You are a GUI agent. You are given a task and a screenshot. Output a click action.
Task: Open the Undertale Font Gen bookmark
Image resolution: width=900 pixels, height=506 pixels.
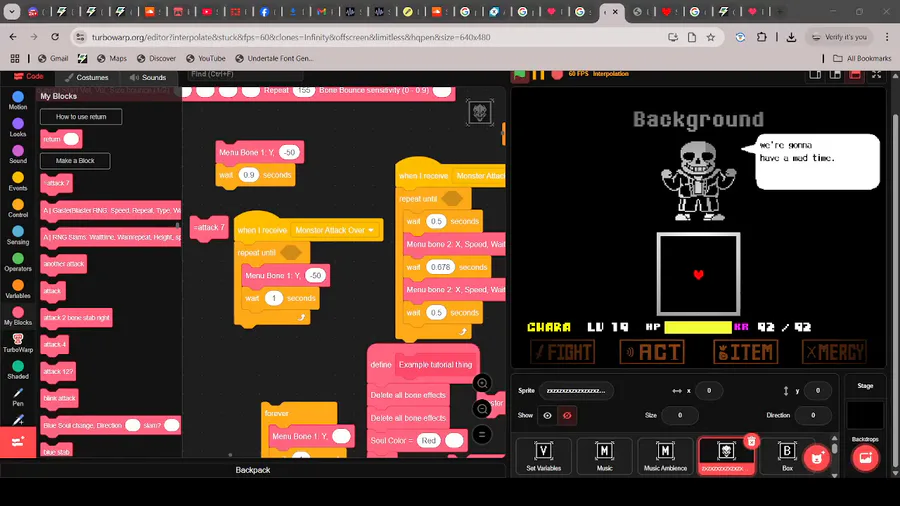pyautogui.click(x=274, y=58)
